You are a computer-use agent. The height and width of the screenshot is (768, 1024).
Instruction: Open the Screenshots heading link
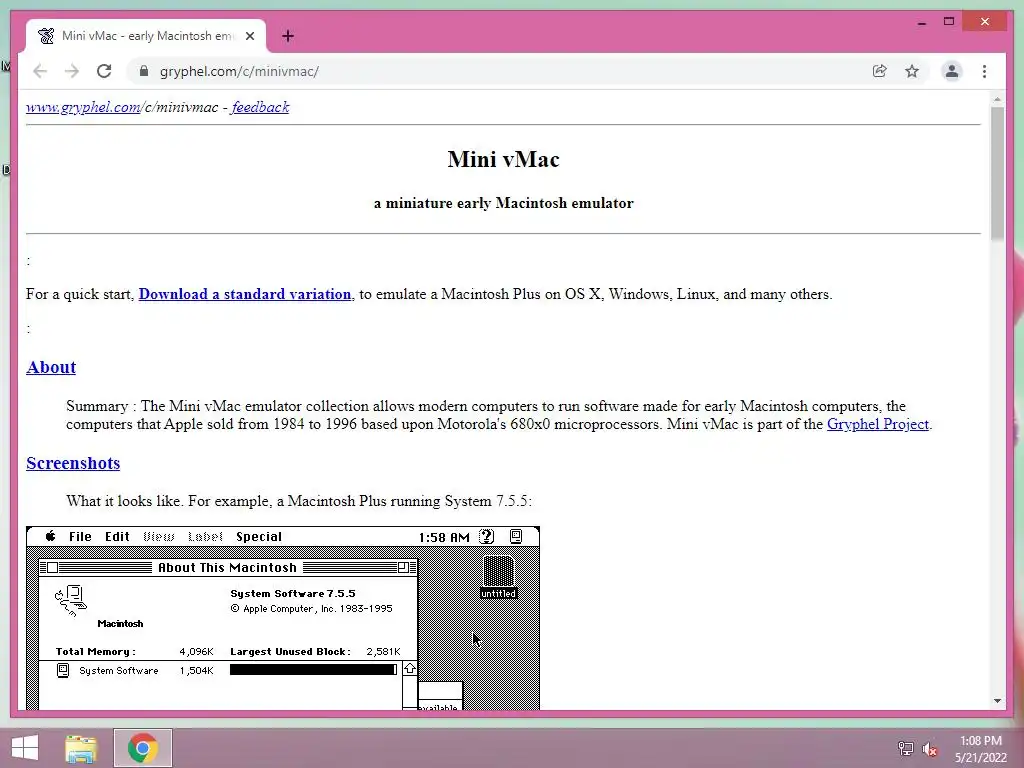coord(73,463)
